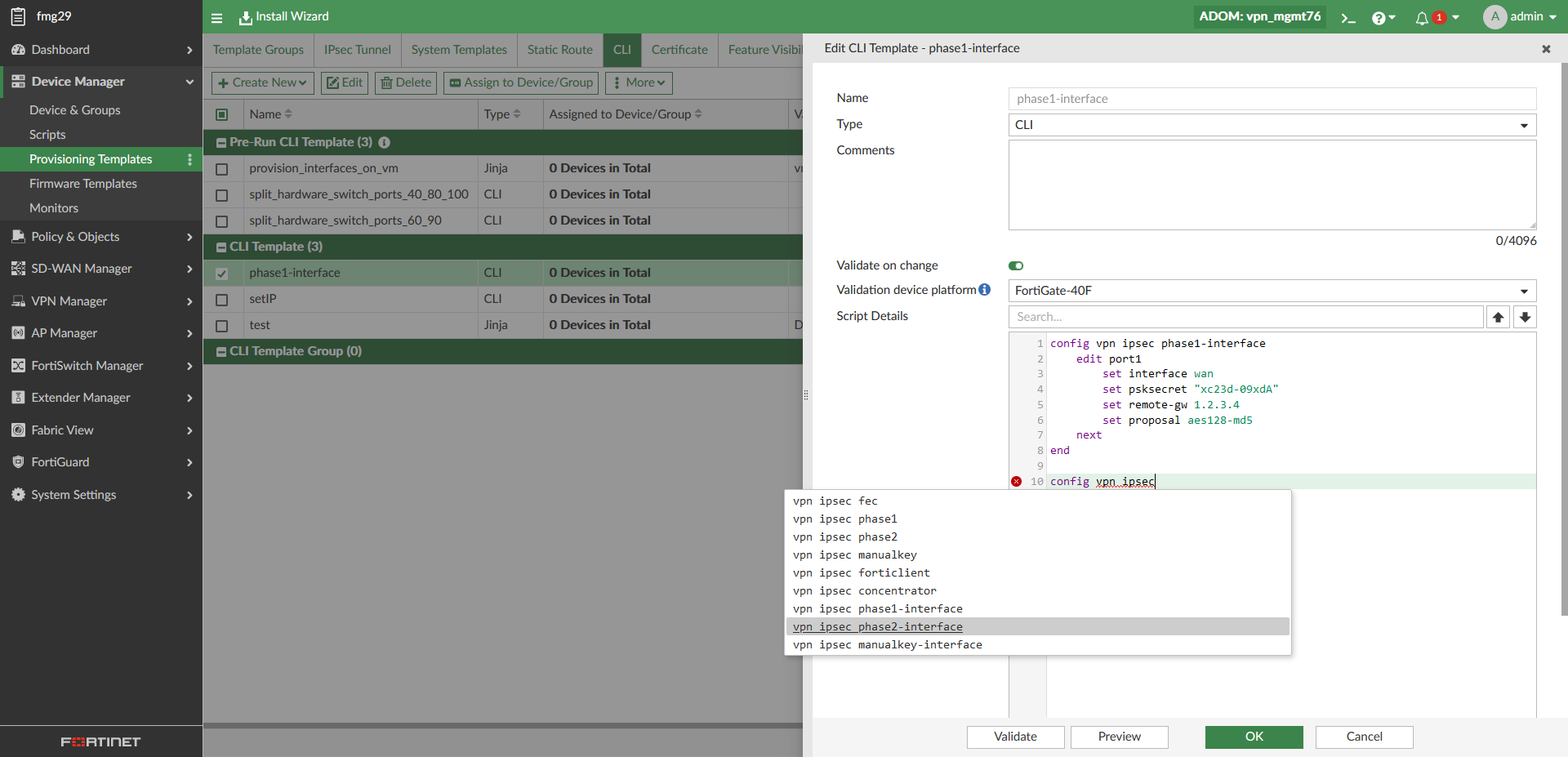
Task: Click the green OK button
Action: point(1254,737)
